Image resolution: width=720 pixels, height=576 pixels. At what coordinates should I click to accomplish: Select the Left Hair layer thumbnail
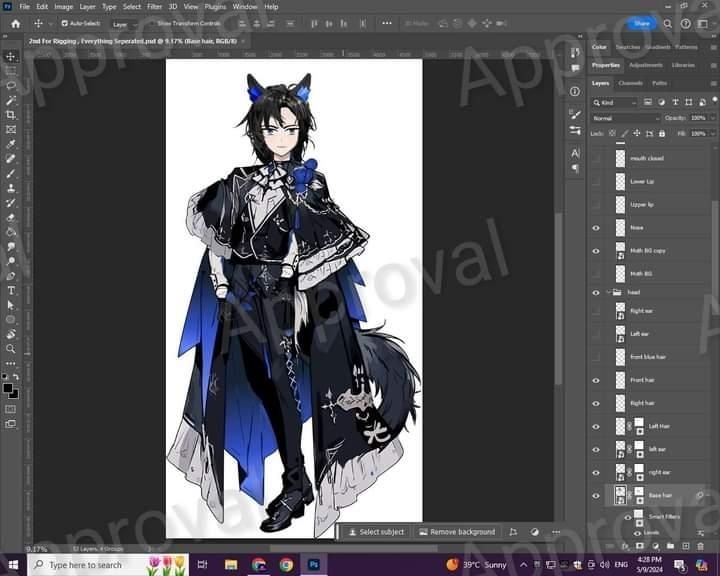coord(620,426)
